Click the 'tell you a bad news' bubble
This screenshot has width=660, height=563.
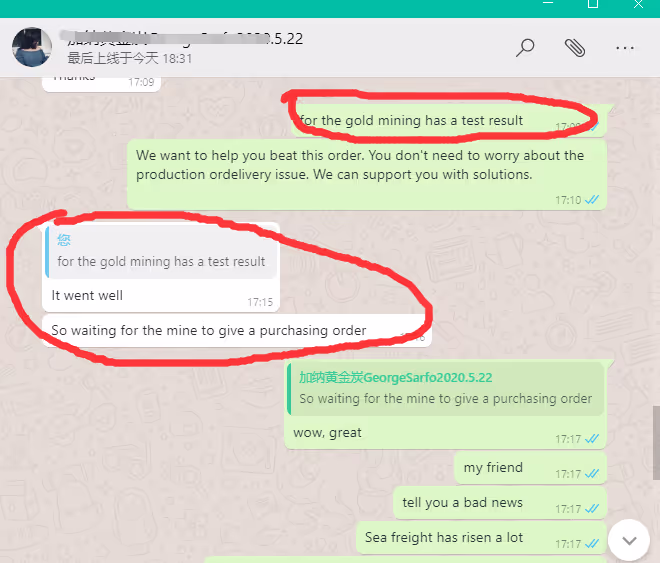pos(500,503)
